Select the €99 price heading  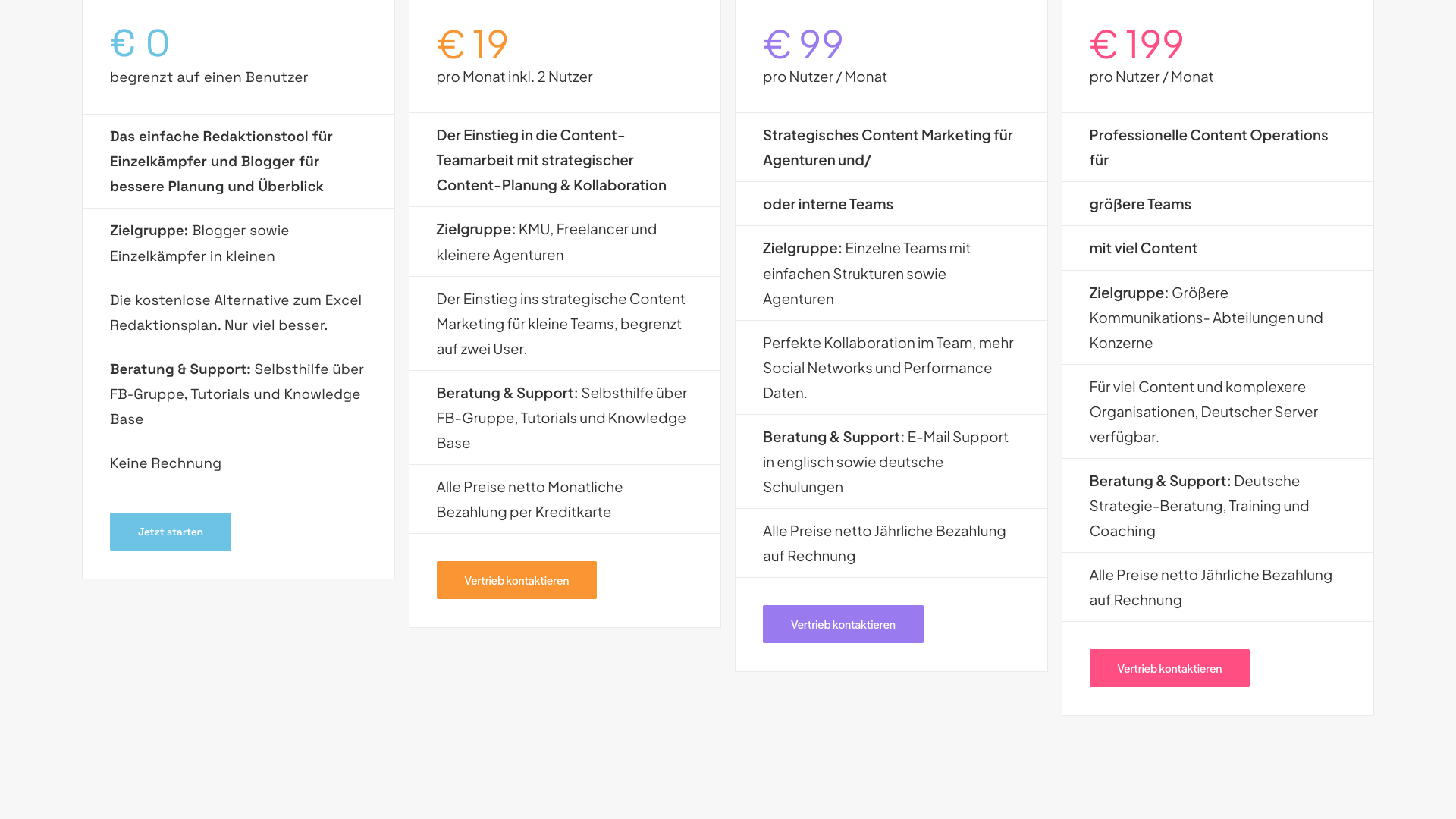(x=802, y=44)
